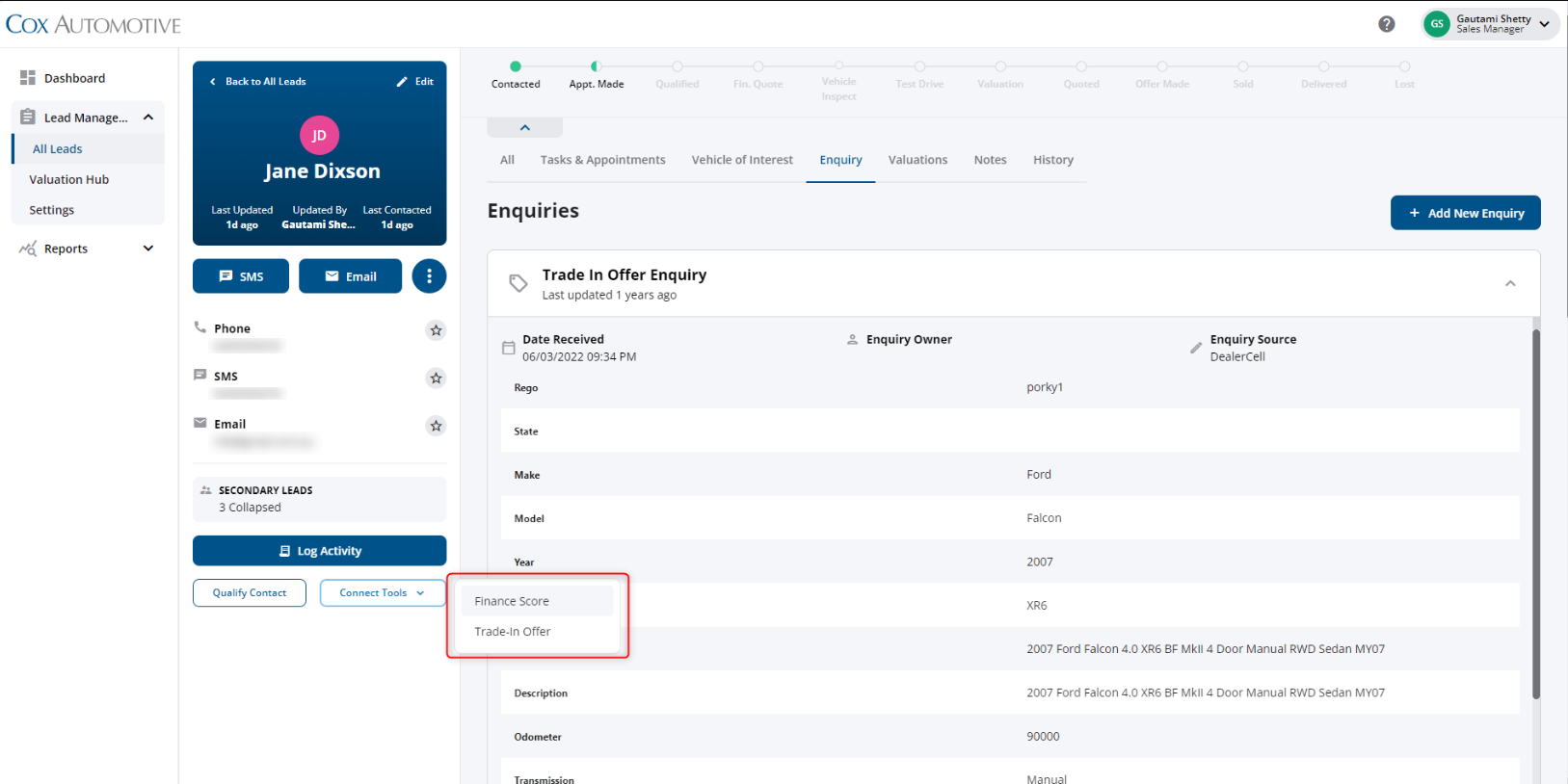Click the envelope icon beside Email label
Image resolution: width=1568 pixels, height=784 pixels.
[200, 423]
